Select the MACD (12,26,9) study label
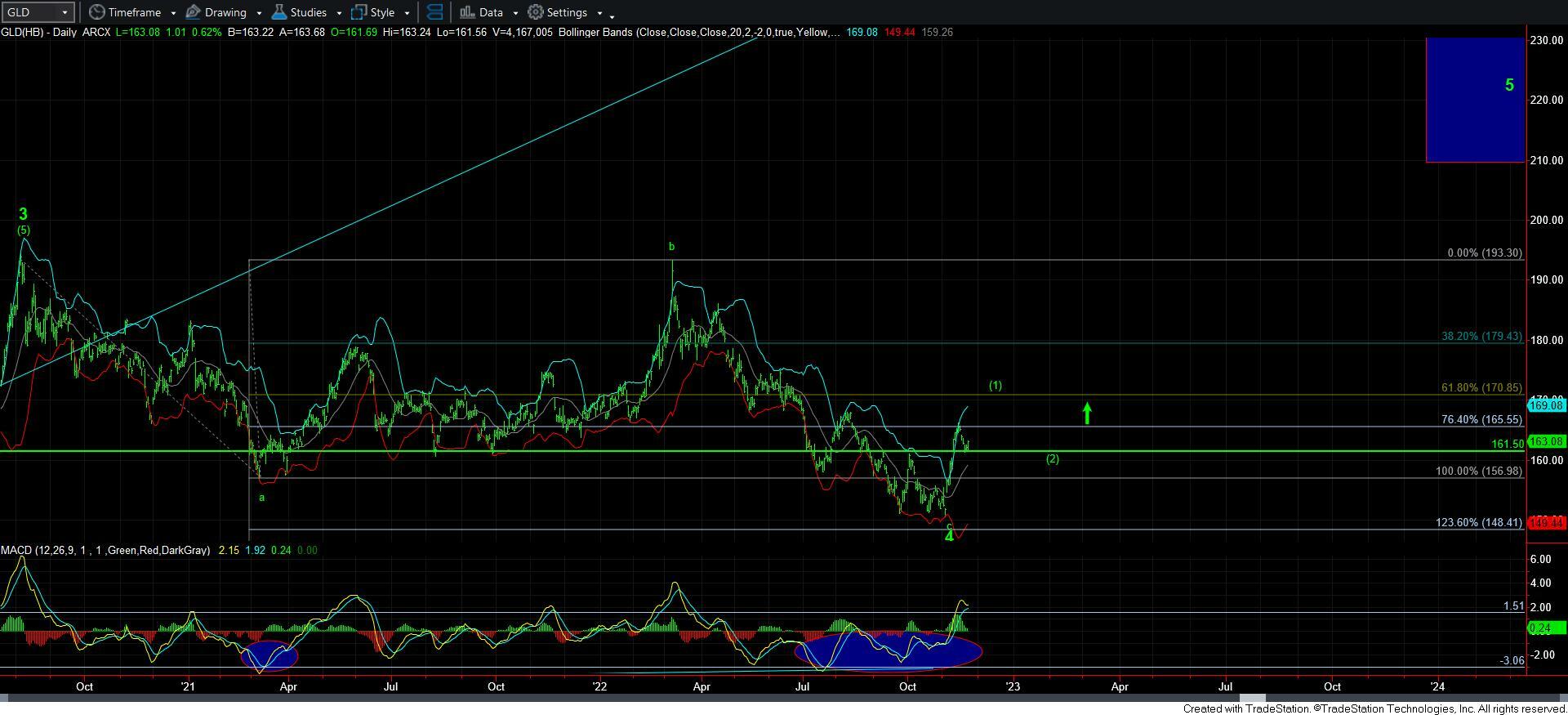Image resolution: width=1568 pixels, height=715 pixels. click(105, 551)
